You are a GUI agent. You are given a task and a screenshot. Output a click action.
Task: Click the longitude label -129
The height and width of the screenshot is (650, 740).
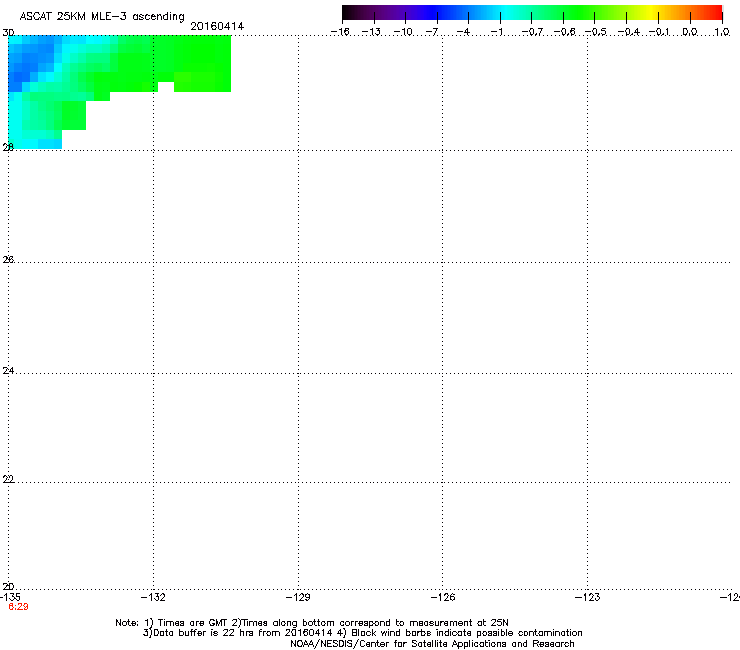pos(298,597)
